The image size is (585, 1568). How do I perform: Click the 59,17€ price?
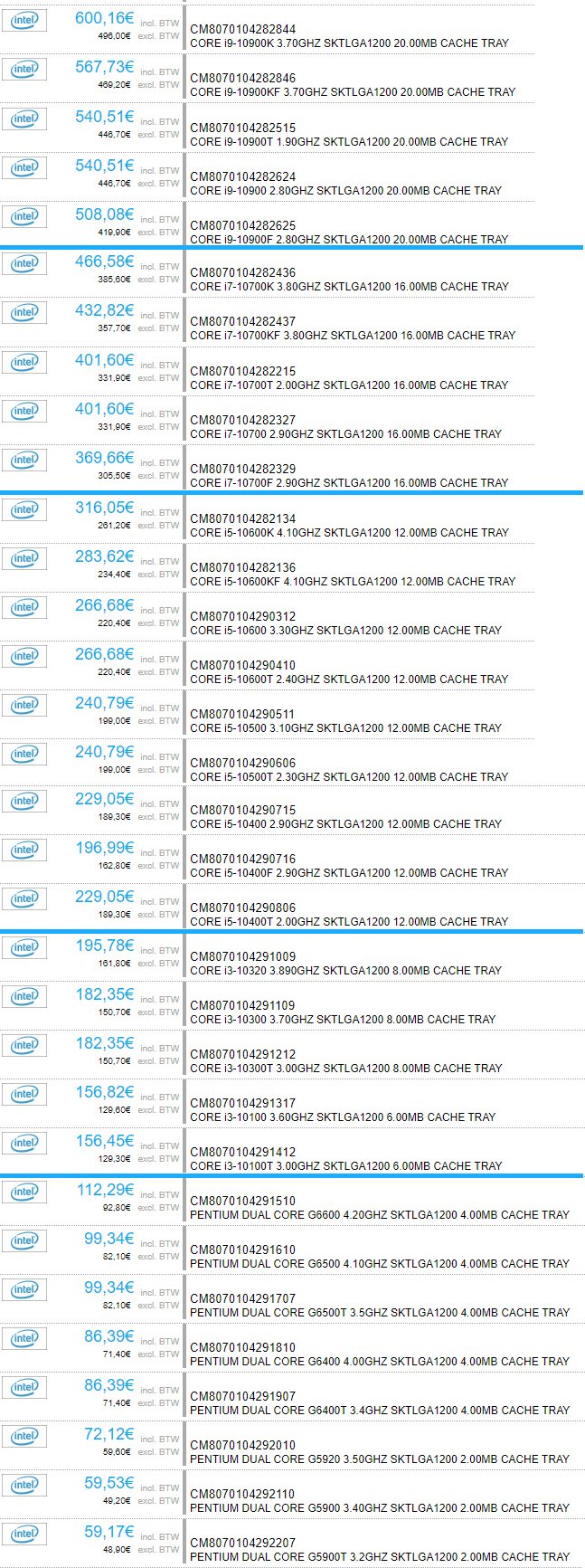pos(109,1532)
